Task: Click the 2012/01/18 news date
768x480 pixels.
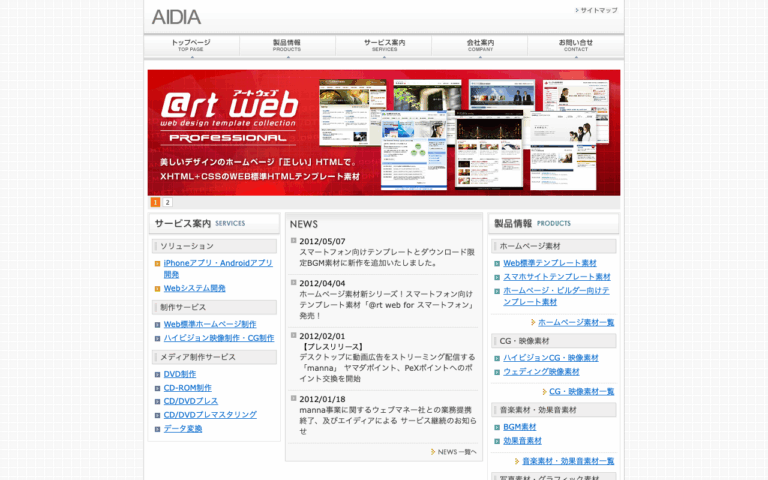Action: (x=322, y=399)
